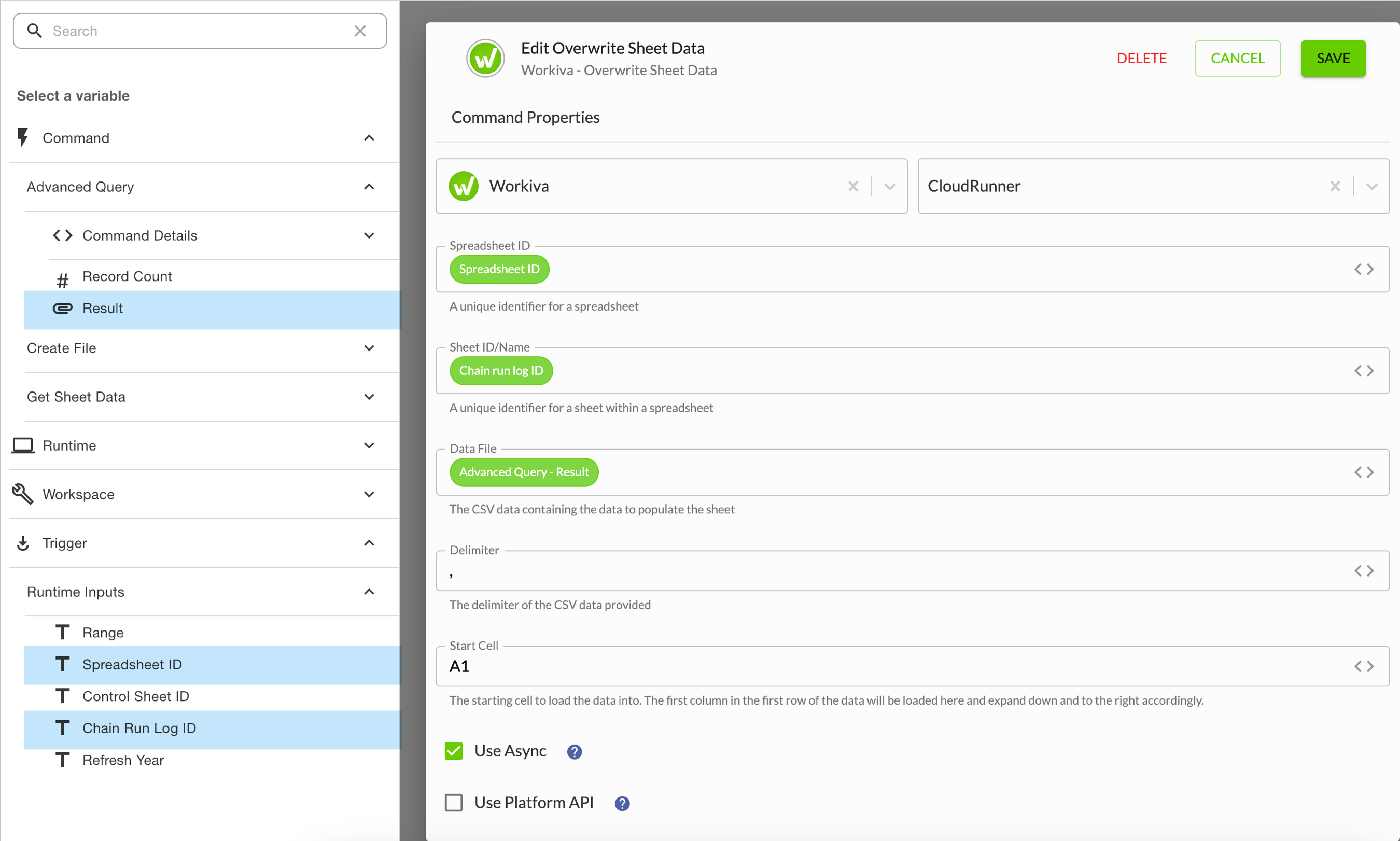Click the Command lightning bolt icon
Screen dimensions: 1400x841
pos(23,137)
